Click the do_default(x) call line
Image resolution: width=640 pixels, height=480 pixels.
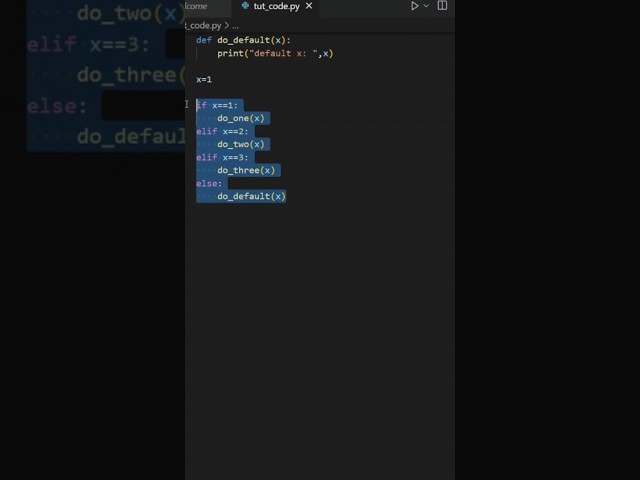[251, 197]
